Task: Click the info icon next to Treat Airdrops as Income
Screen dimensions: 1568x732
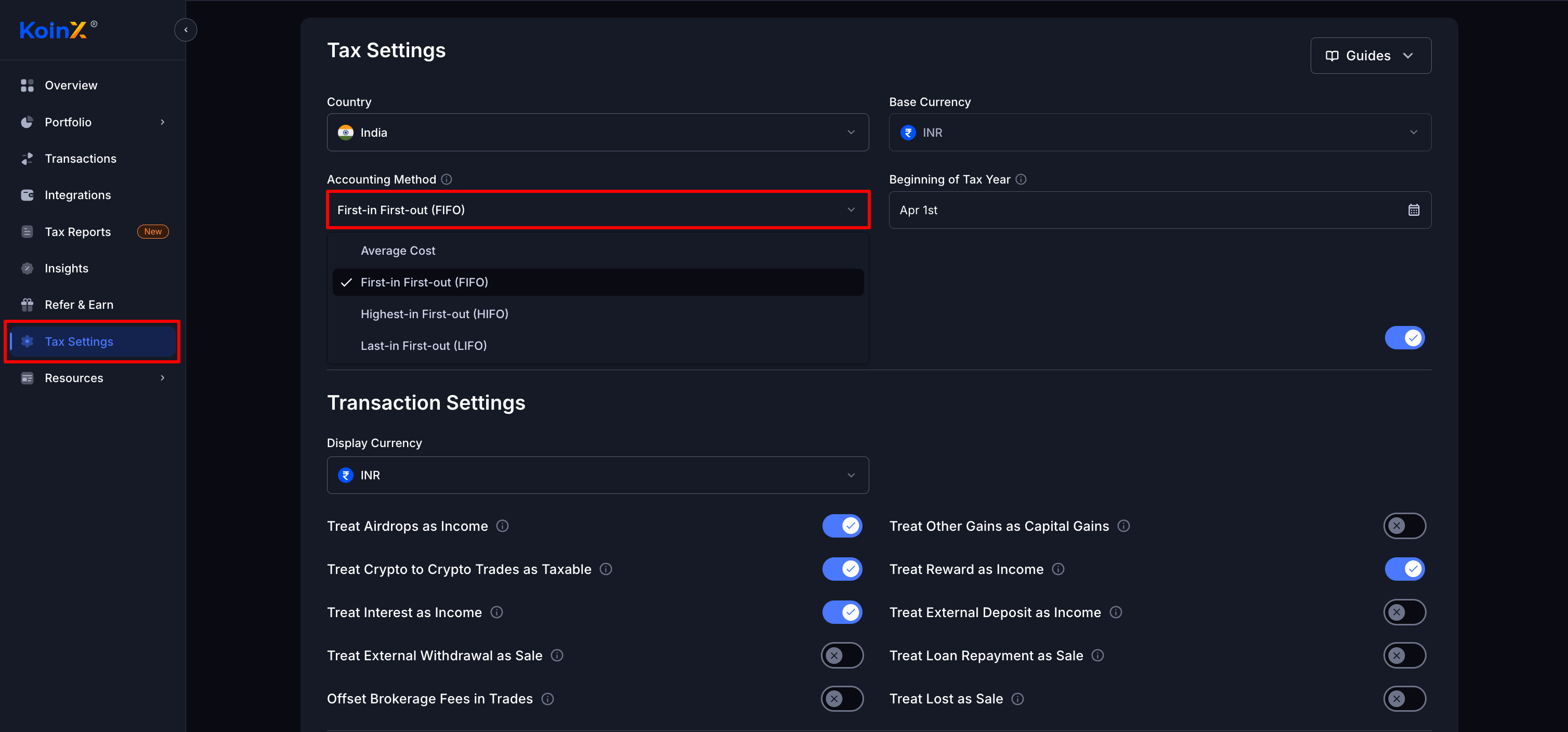Action: (x=502, y=526)
